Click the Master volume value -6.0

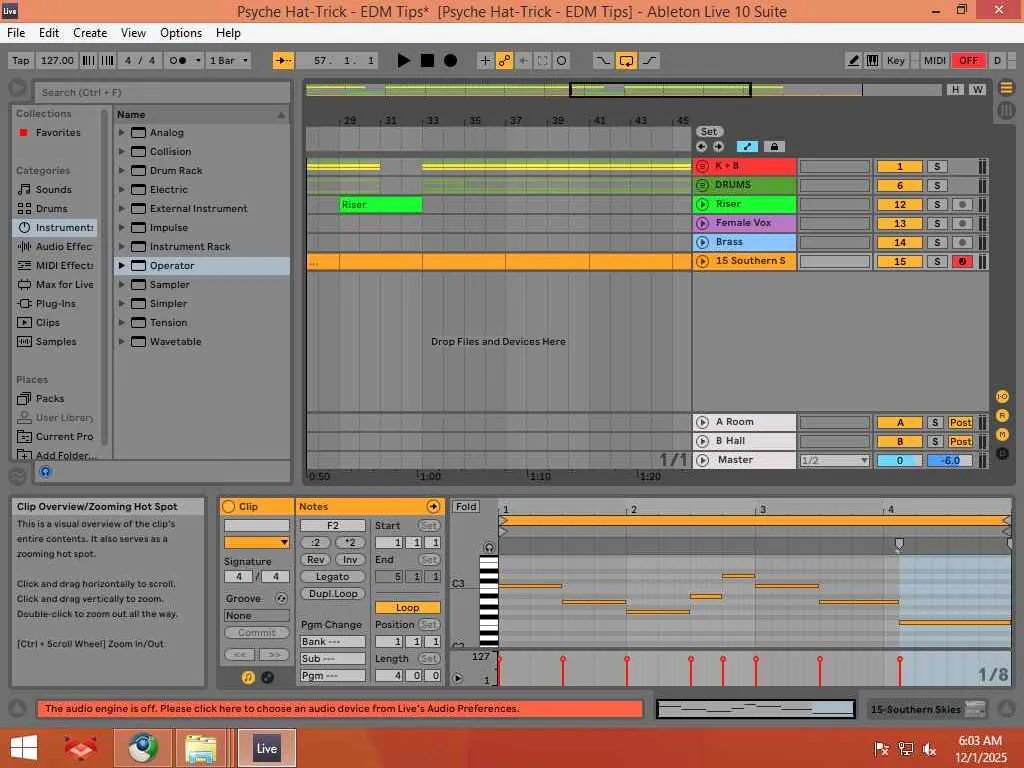point(950,460)
